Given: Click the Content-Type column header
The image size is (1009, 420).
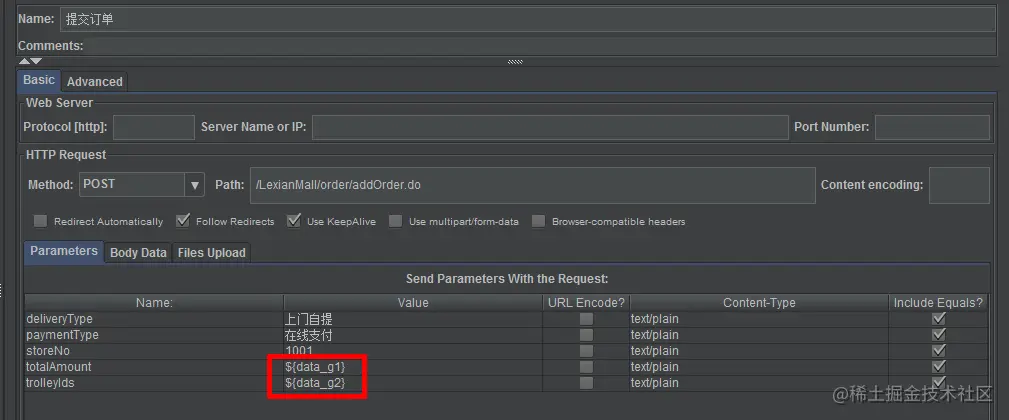Looking at the screenshot, I should tap(759, 303).
